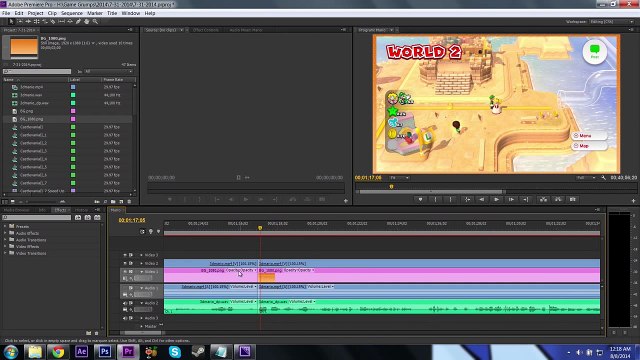Open Marker menu

(x=95, y=13)
